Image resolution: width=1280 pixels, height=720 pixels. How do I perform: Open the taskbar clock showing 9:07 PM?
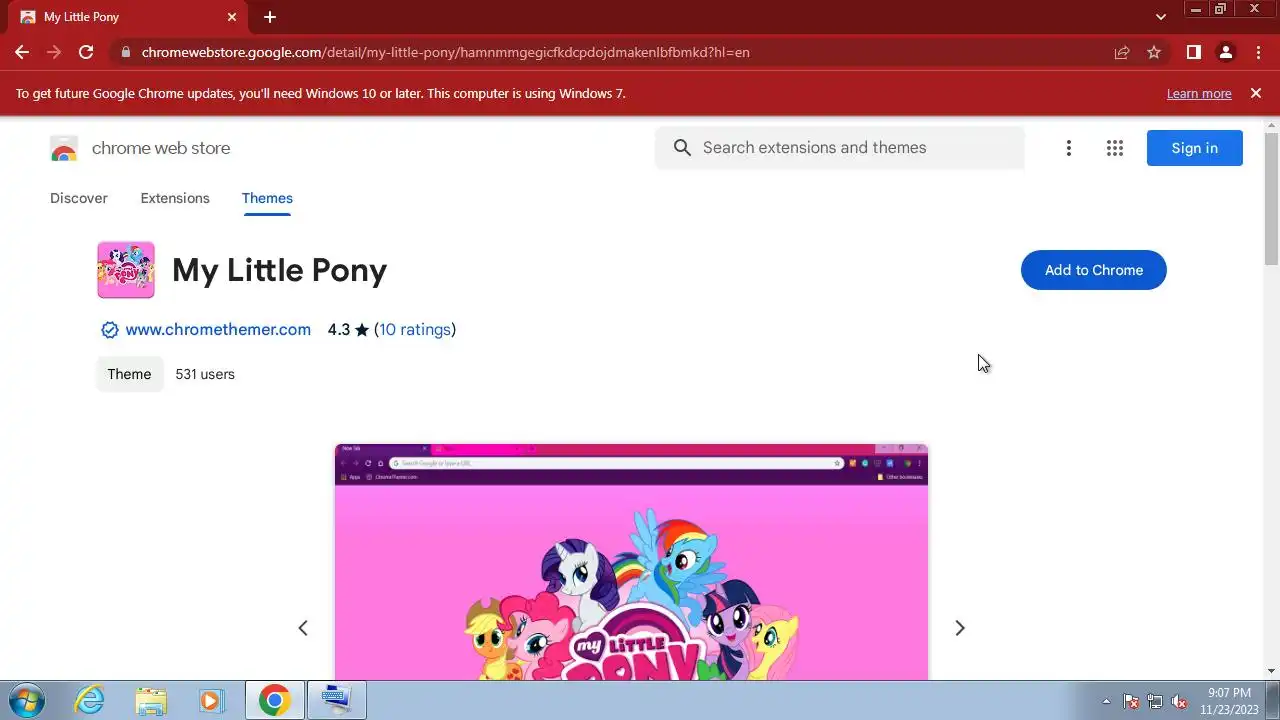click(x=1229, y=701)
